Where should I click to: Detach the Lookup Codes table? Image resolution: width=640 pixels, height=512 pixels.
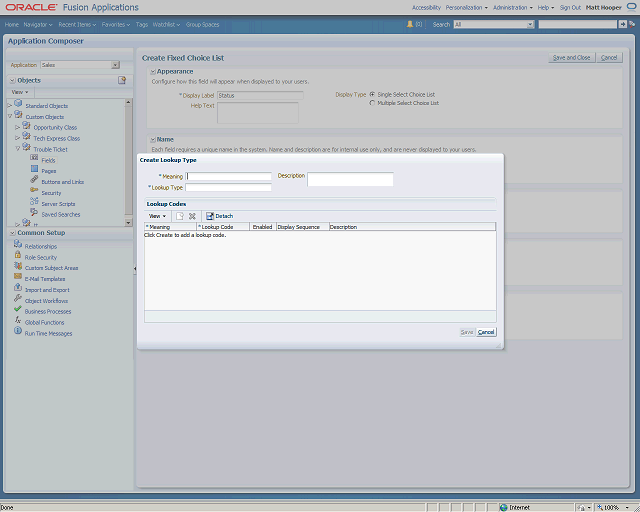[220, 216]
